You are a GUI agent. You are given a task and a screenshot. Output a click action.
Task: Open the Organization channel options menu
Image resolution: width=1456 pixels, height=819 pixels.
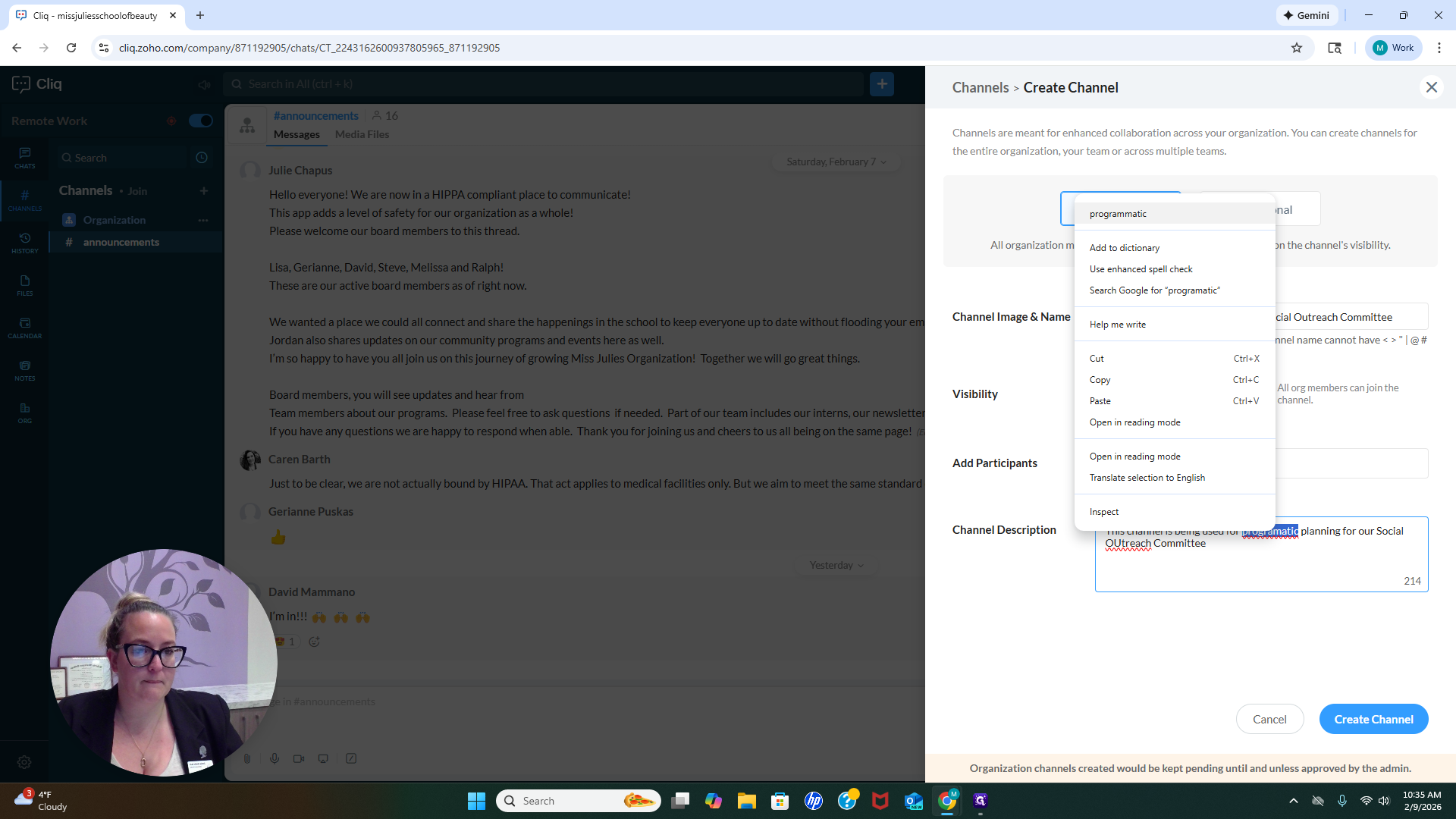pyautogui.click(x=202, y=220)
